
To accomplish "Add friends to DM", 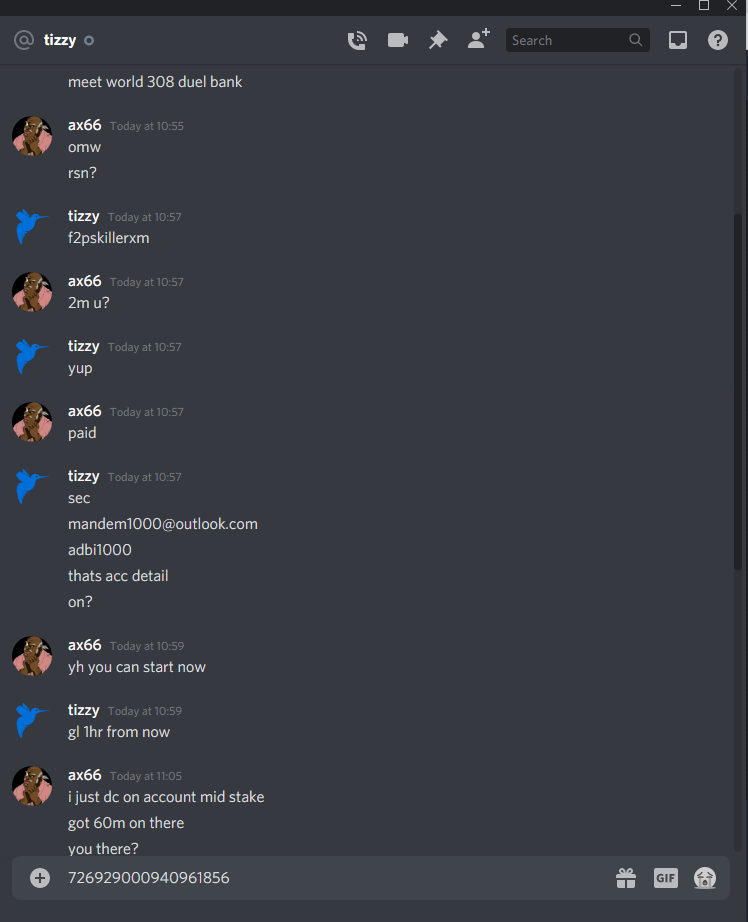I will pos(479,39).
